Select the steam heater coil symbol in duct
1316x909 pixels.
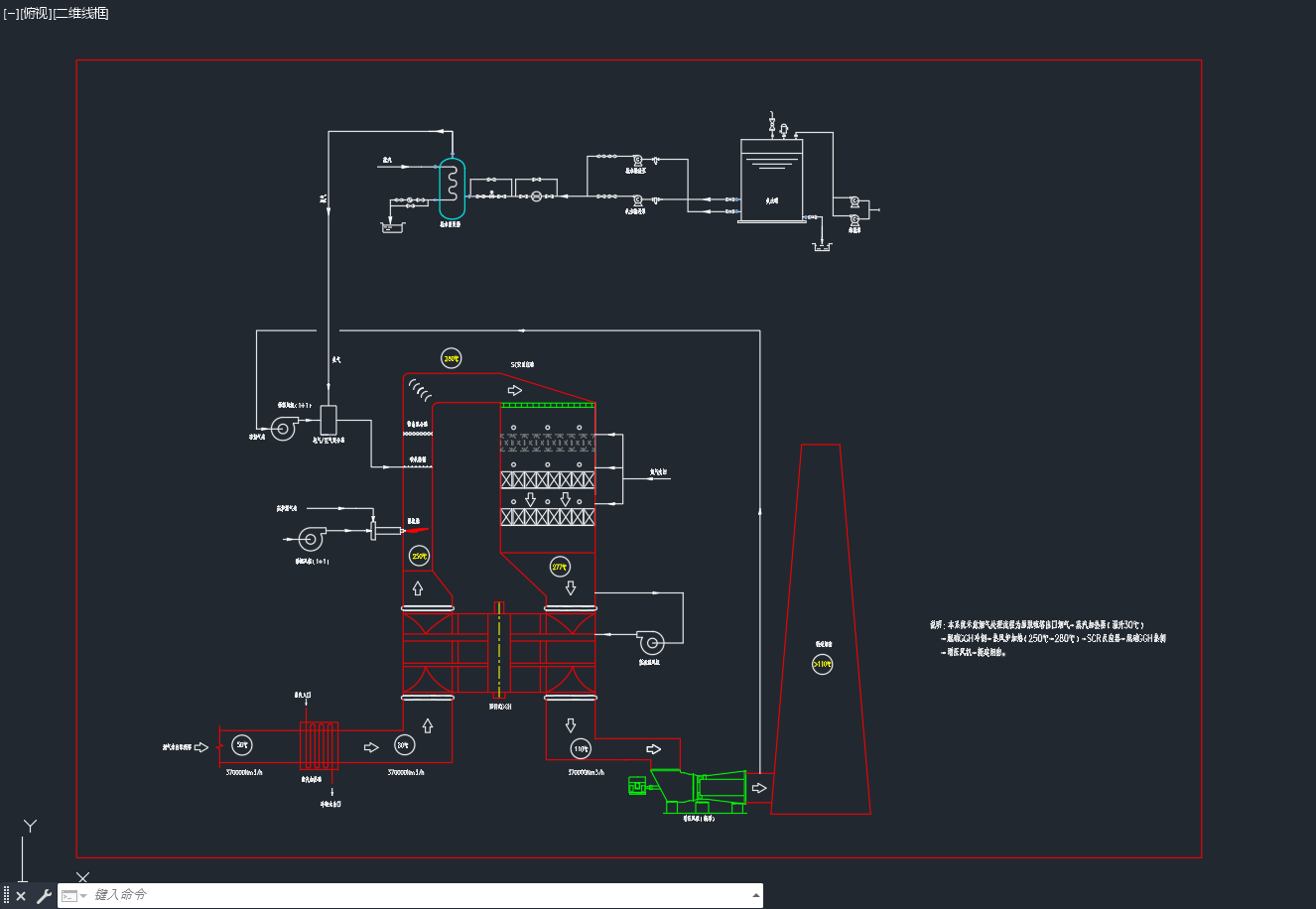[320, 745]
